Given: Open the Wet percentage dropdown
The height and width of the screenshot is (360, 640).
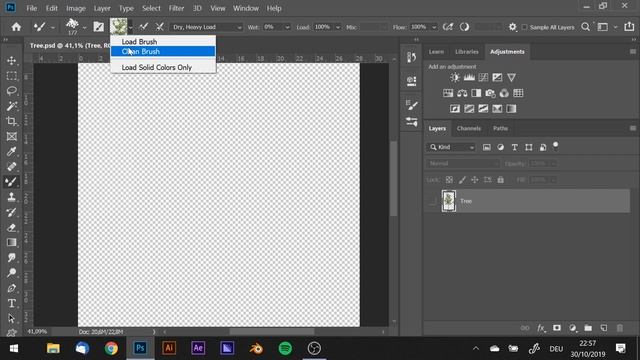Looking at the screenshot, I should tap(287, 27).
